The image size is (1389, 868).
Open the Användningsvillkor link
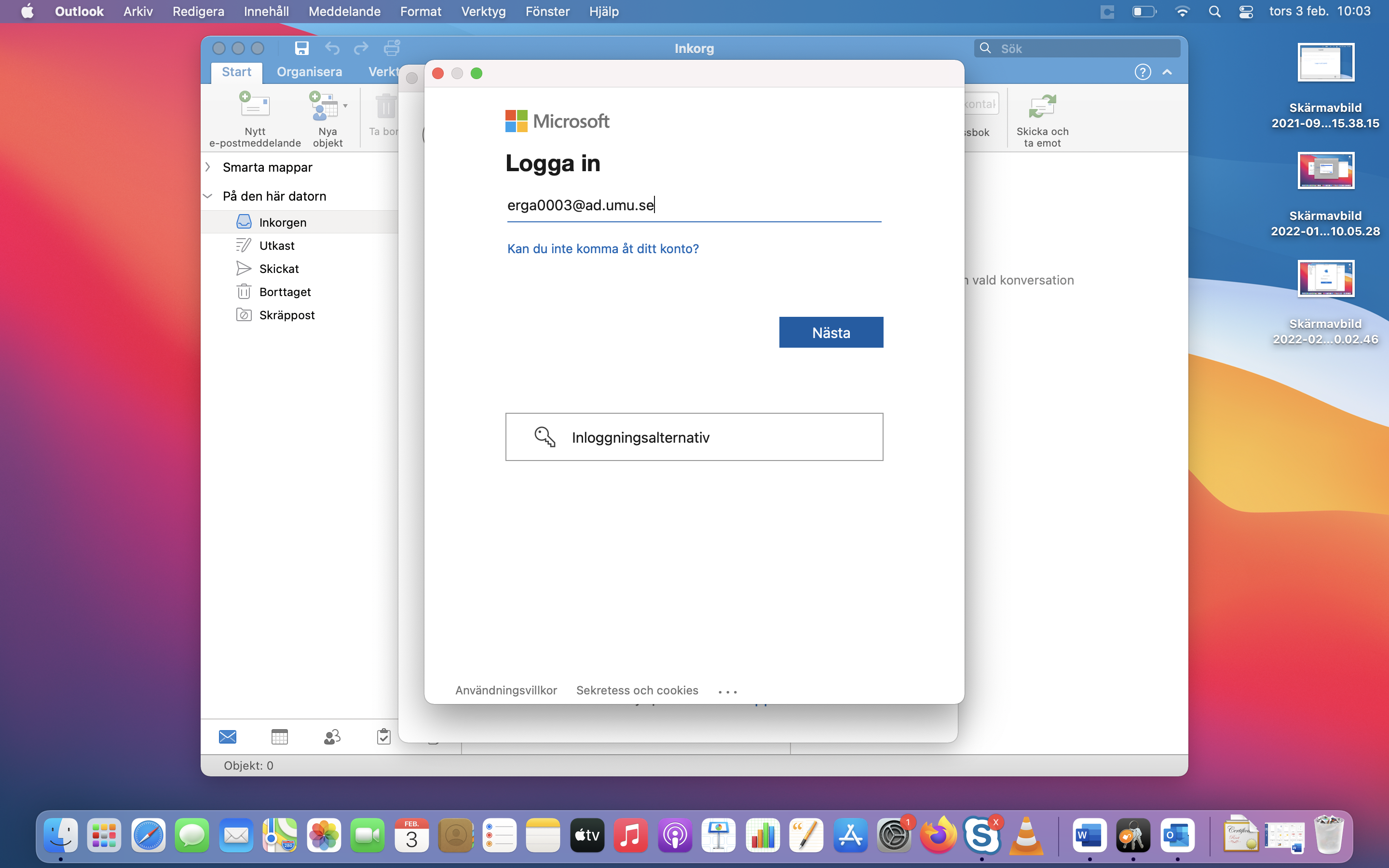[x=506, y=690]
